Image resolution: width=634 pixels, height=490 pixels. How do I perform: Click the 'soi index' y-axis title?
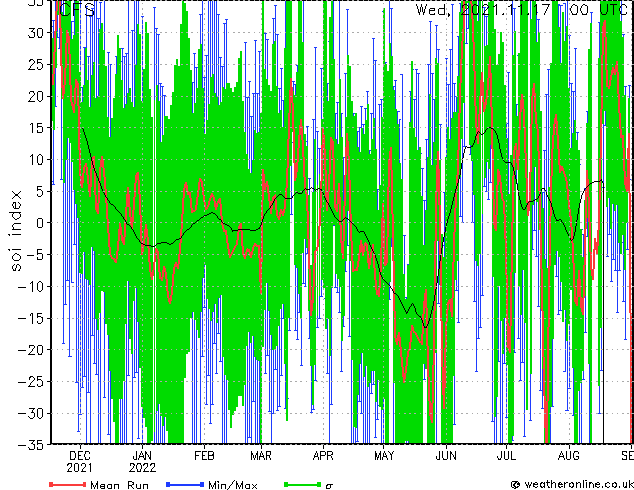(15, 231)
